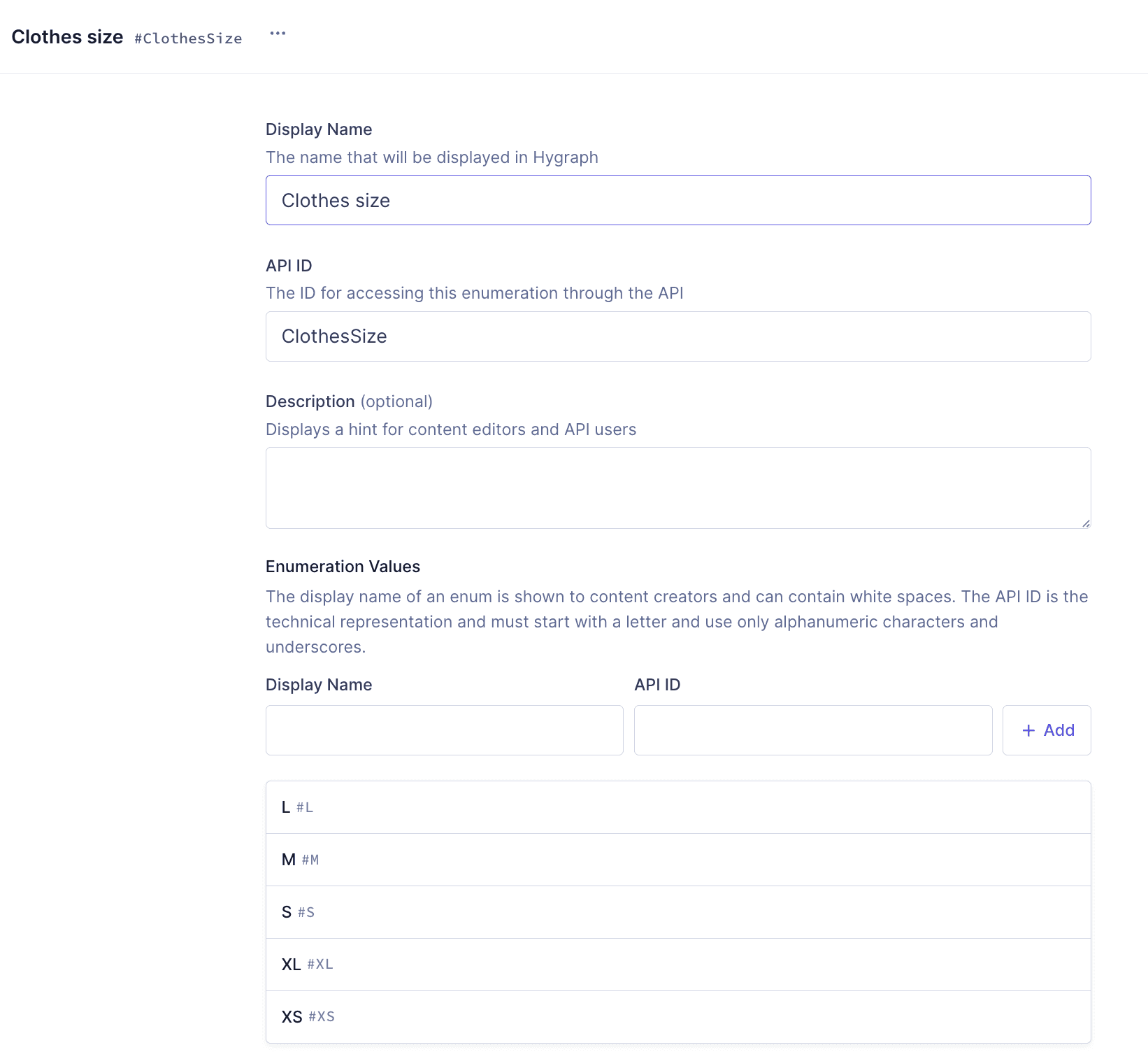Click the #ClothesSize tag in header
Screen dimensions: 1148x1059
(x=188, y=38)
